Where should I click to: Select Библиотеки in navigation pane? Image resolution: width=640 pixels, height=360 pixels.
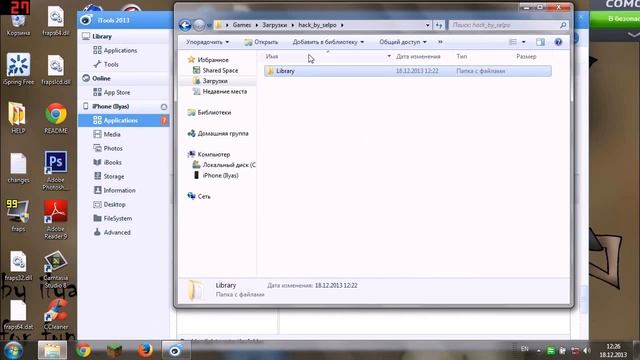click(209, 112)
